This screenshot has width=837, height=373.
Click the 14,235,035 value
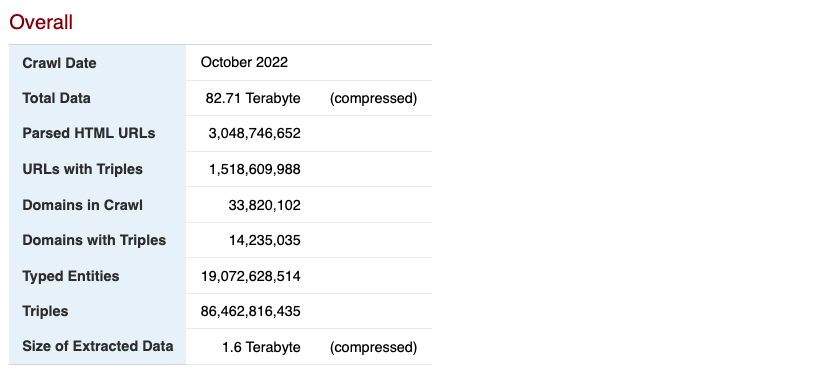pos(265,240)
